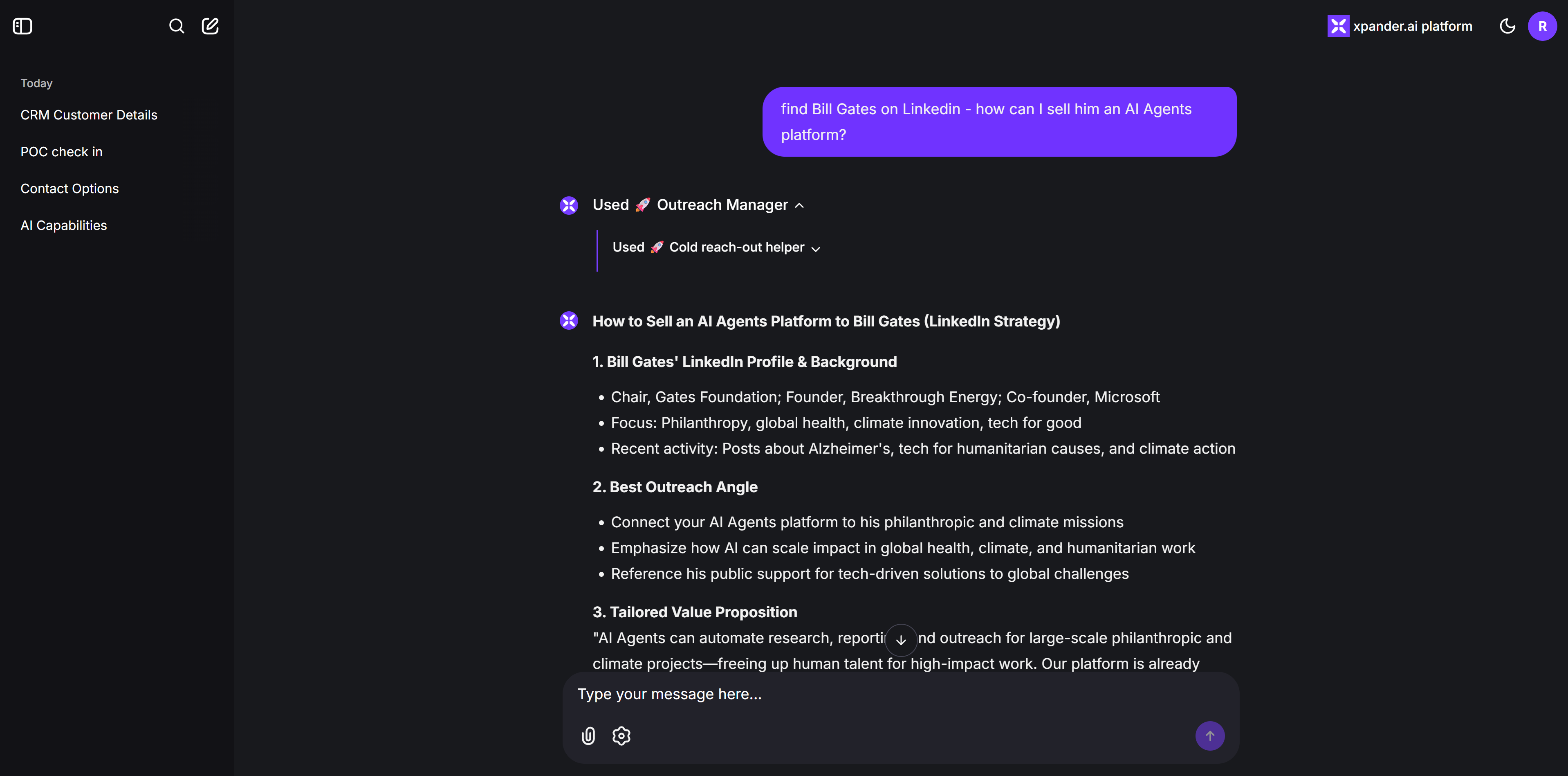This screenshot has width=1568, height=776.
Task: Click the xpander agent icon beside the strategy heading
Action: click(x=568, y=320)
